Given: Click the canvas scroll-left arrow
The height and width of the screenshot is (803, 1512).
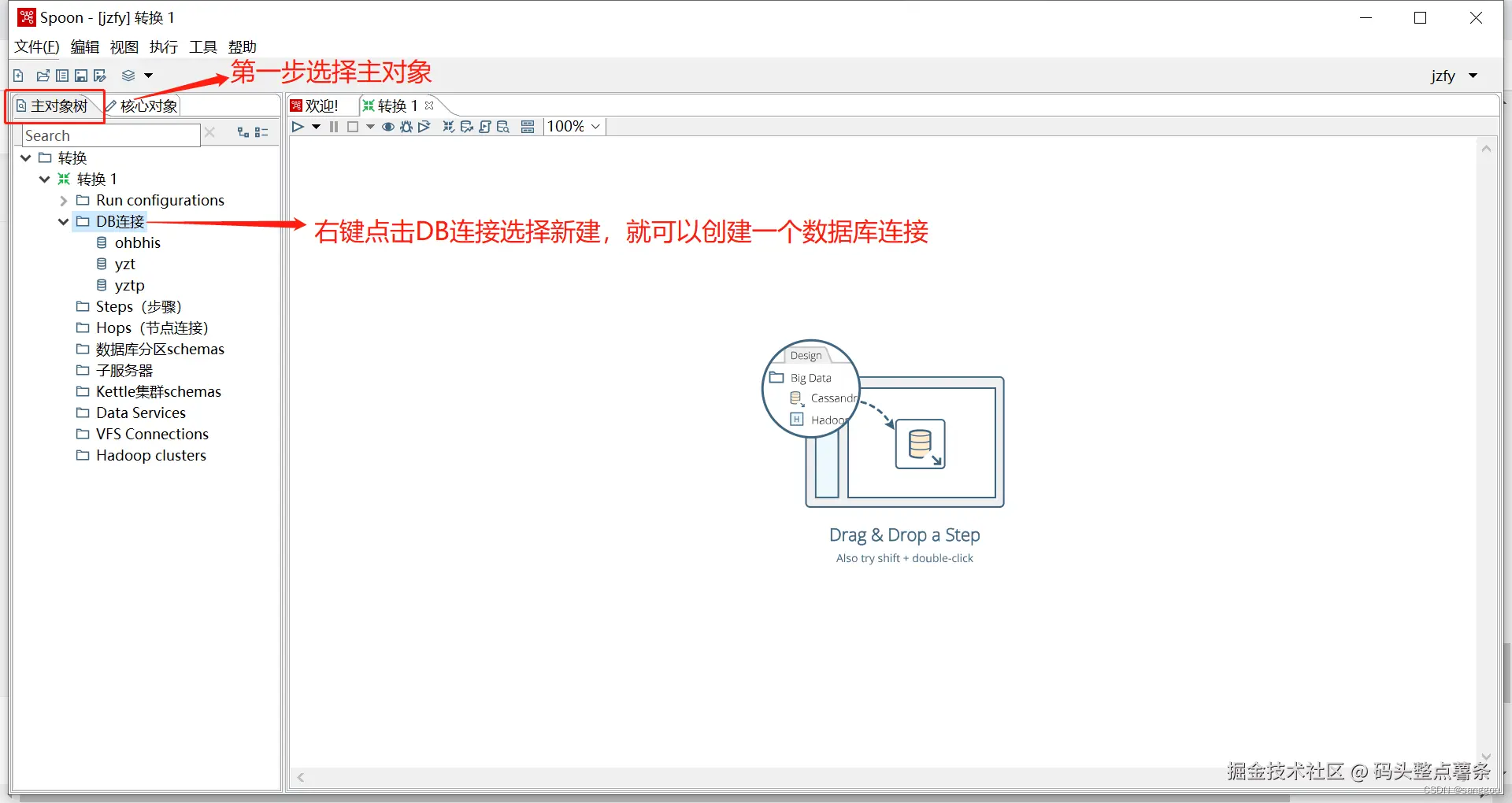Looking at the screenshot, I should (x=301, y=778).
